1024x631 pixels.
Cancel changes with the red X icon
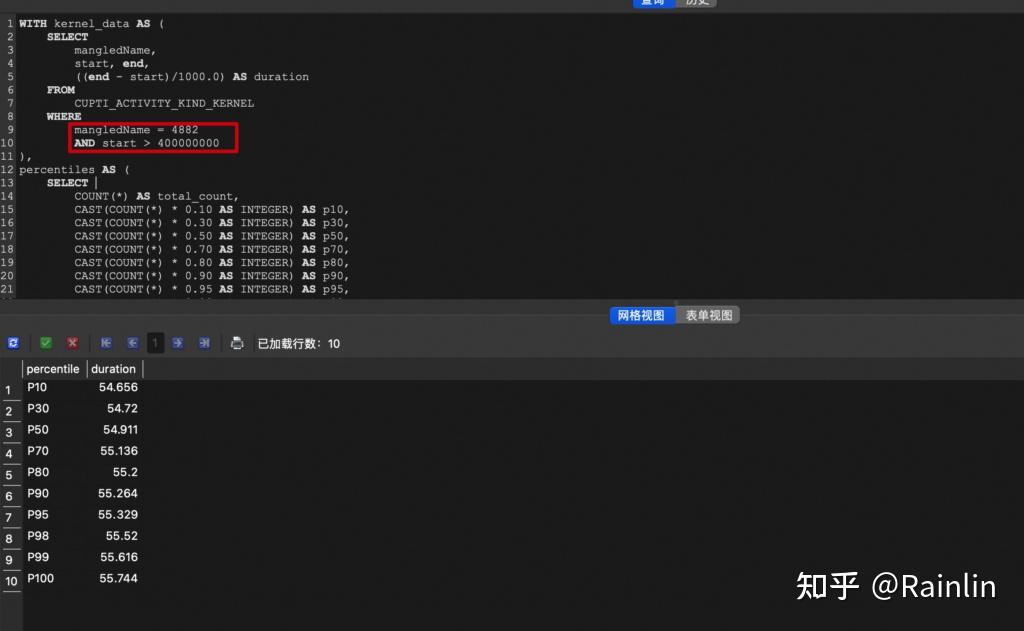click(71, 342)
